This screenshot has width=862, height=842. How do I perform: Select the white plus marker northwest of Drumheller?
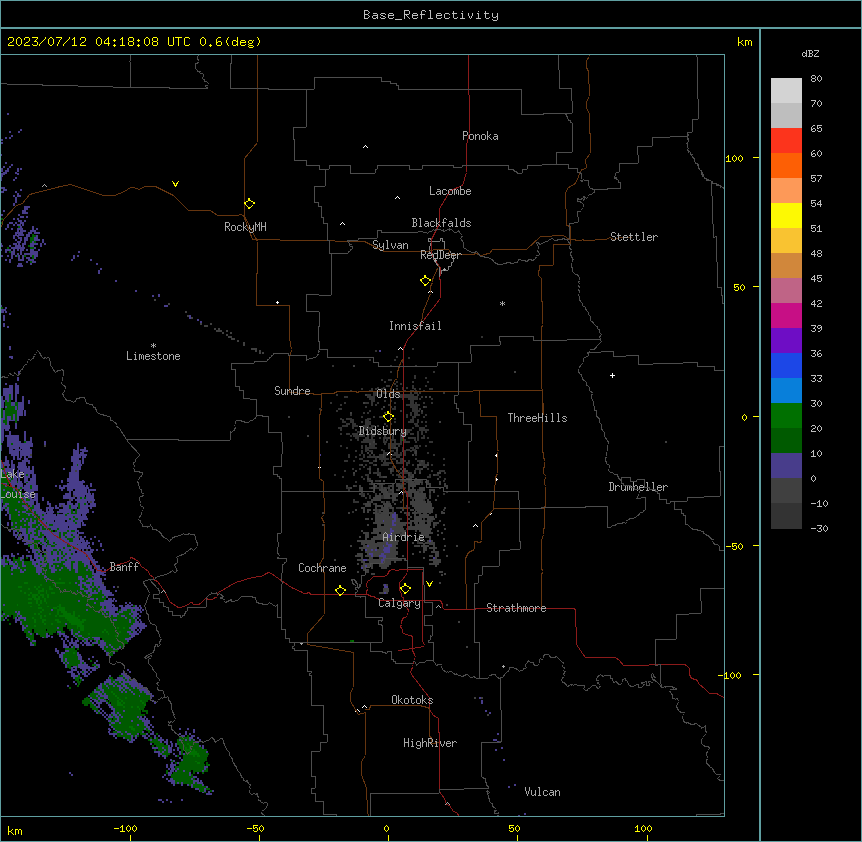(612, 375)
